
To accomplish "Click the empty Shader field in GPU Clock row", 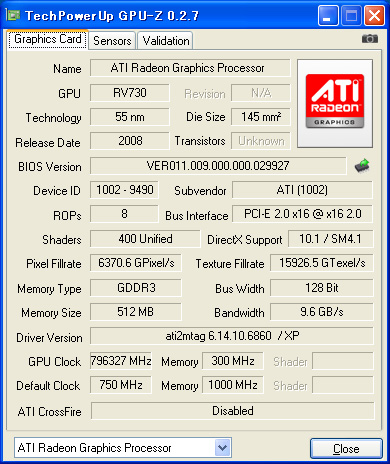I will point(343,361).
